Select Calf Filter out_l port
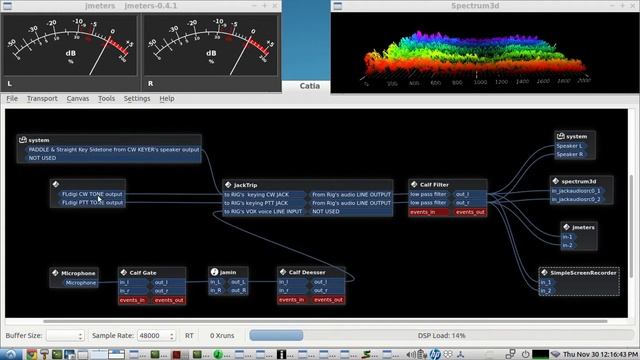640x360 pixels. 470,194
